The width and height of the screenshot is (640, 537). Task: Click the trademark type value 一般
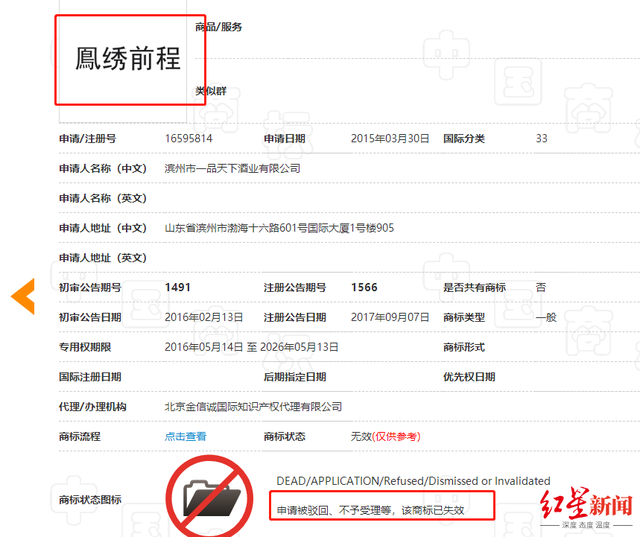pos(546,317)
